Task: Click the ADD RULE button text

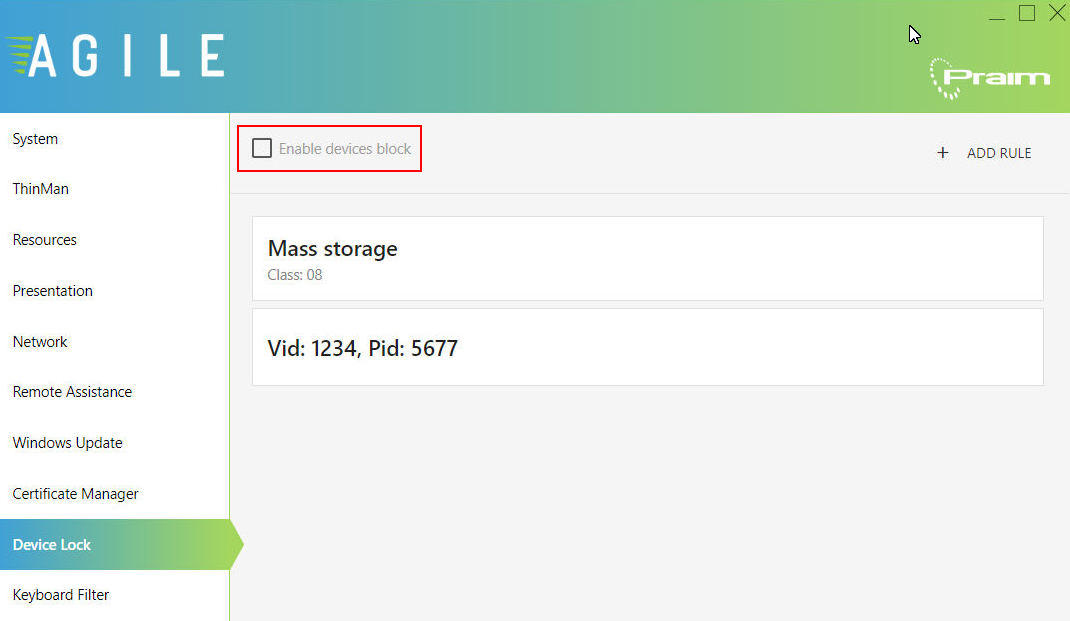Action: (x=998, y=153)
